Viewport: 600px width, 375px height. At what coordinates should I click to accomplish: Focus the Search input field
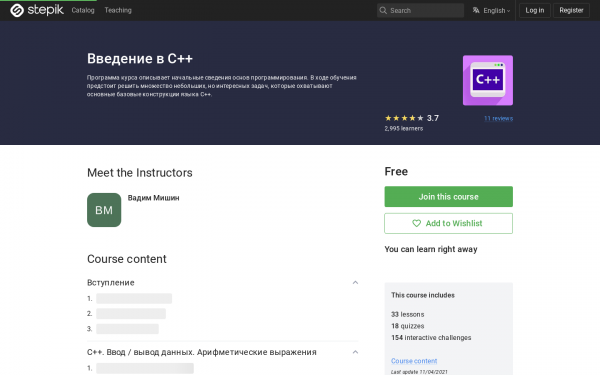click(x=420, y=10)
